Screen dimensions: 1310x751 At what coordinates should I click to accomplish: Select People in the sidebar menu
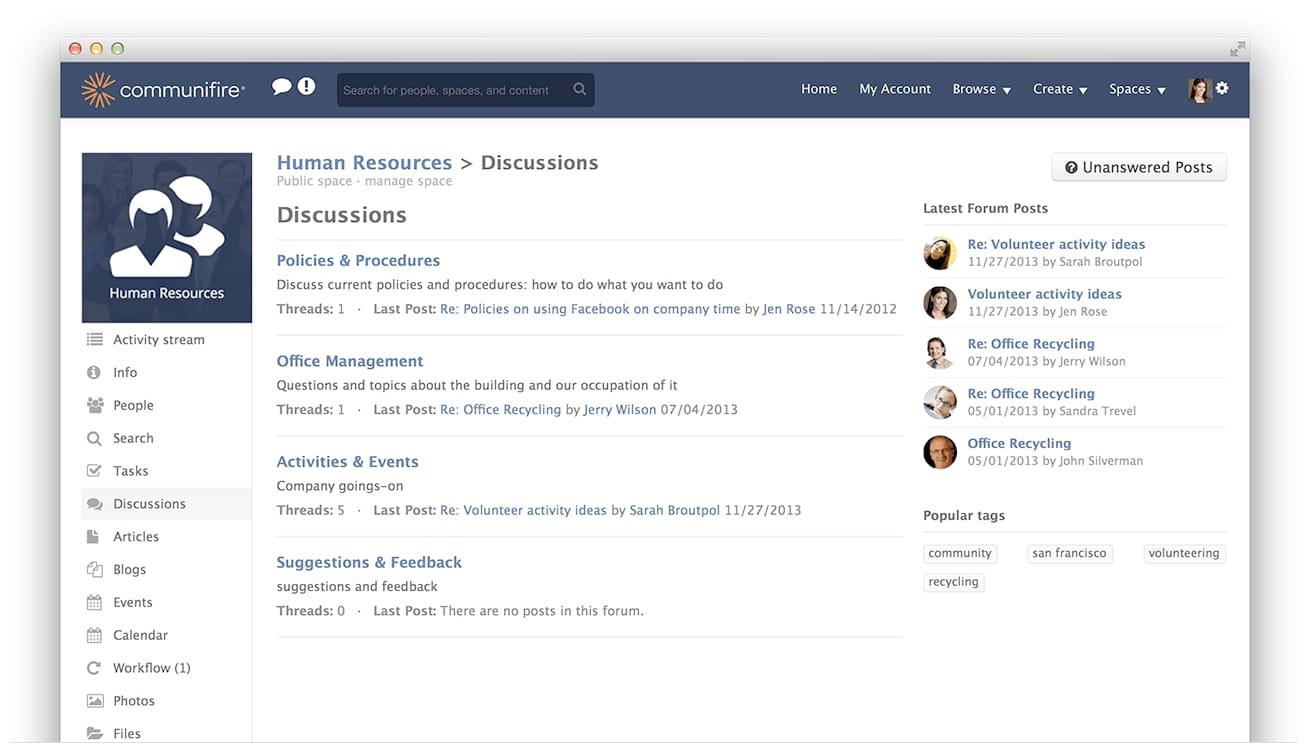coord(133,405)
